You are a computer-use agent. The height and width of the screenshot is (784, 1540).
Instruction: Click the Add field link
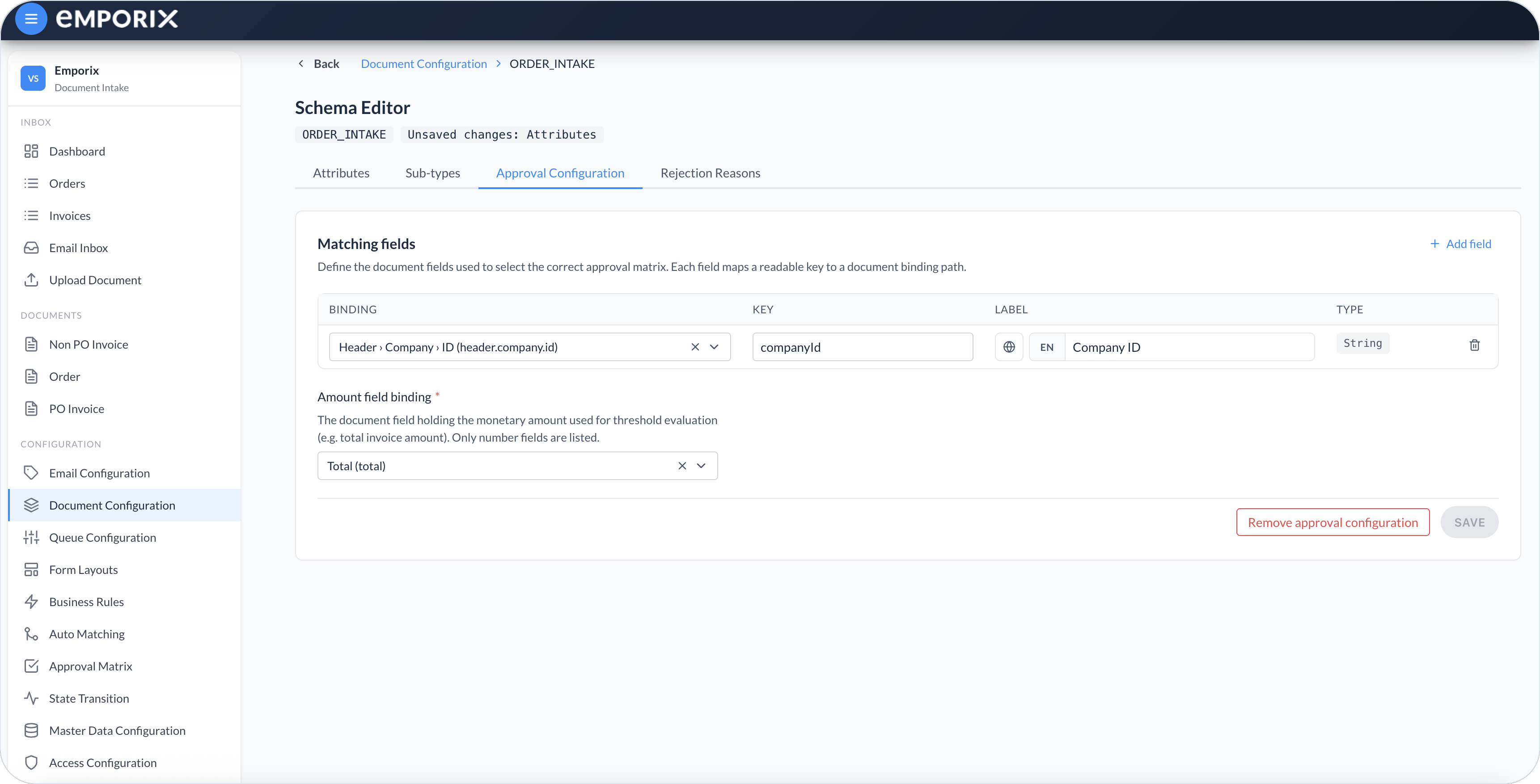pyautogui.click(x=1460, y=244)
